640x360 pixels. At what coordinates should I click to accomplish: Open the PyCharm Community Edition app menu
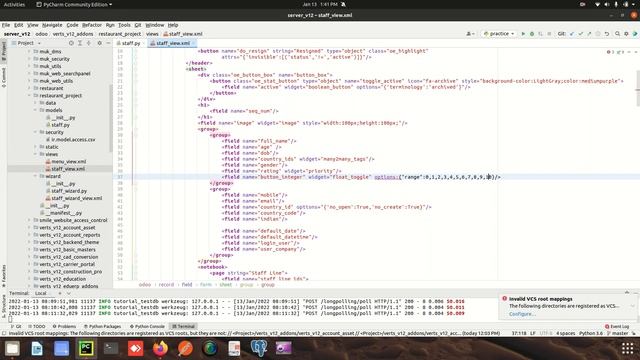coord(74,4)
